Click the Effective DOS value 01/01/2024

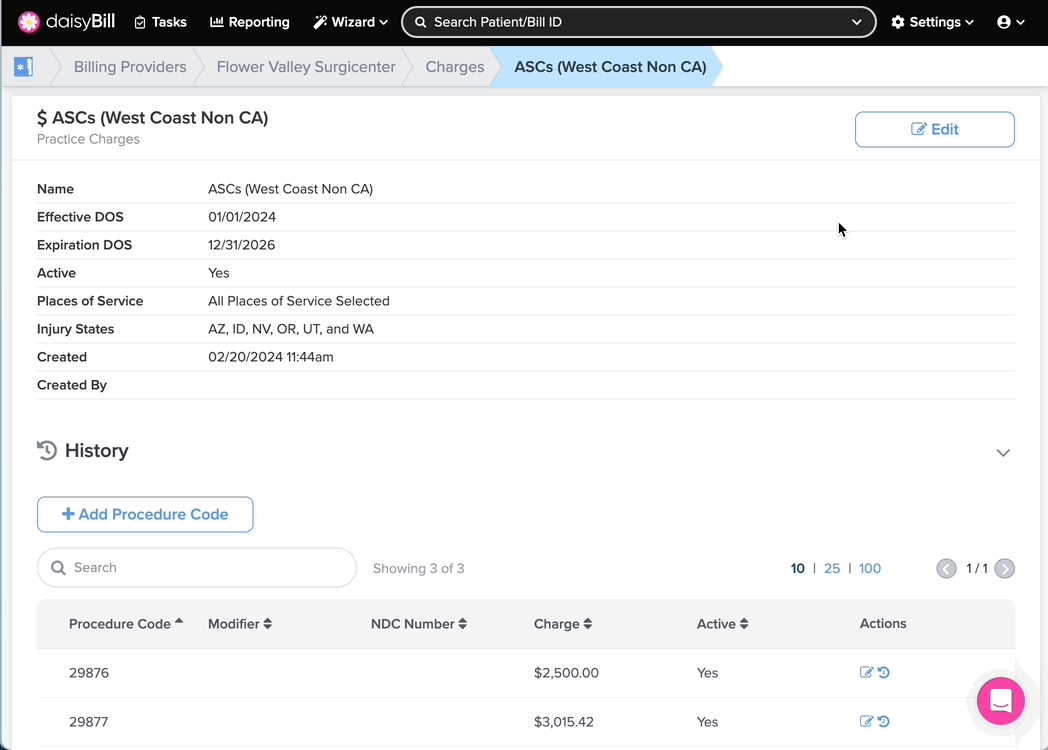coord(242,217)
